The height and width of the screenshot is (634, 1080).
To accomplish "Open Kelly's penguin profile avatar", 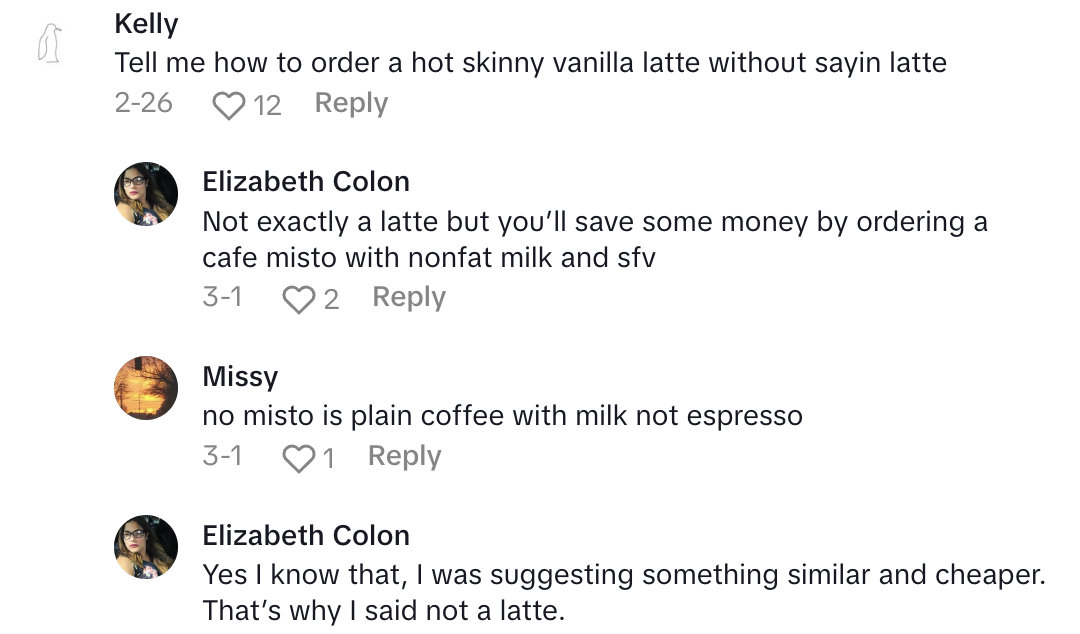I will [50, 46].
